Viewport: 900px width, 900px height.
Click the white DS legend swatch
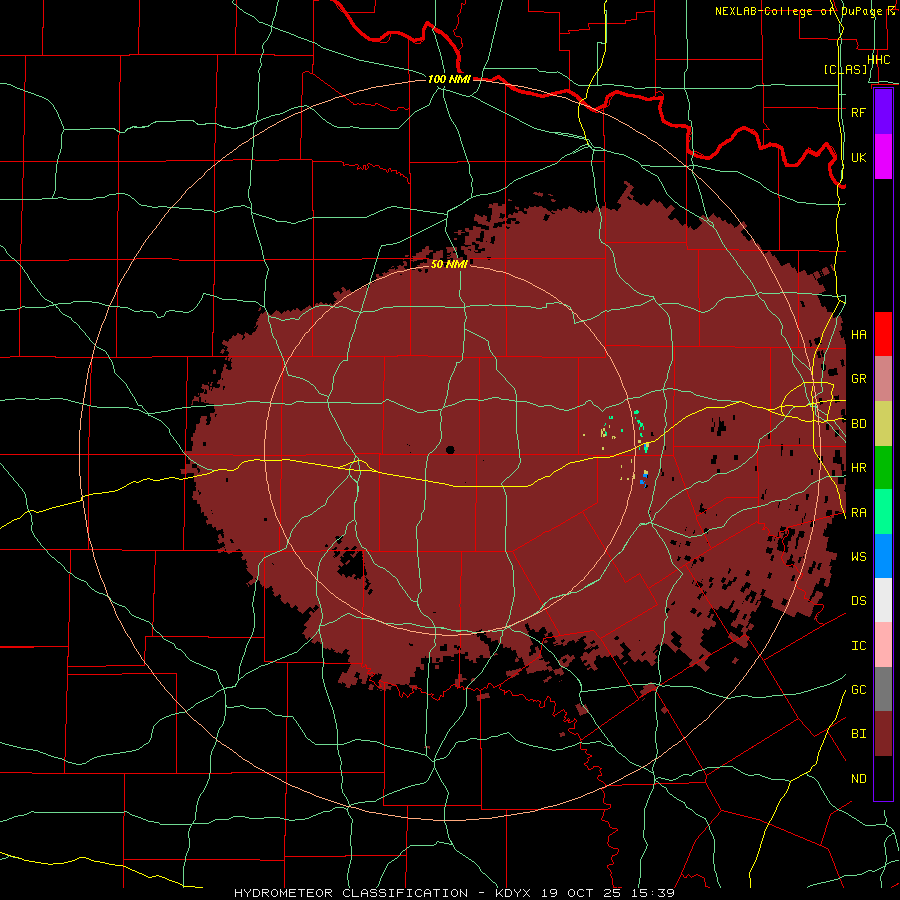(x=883, y=600)
